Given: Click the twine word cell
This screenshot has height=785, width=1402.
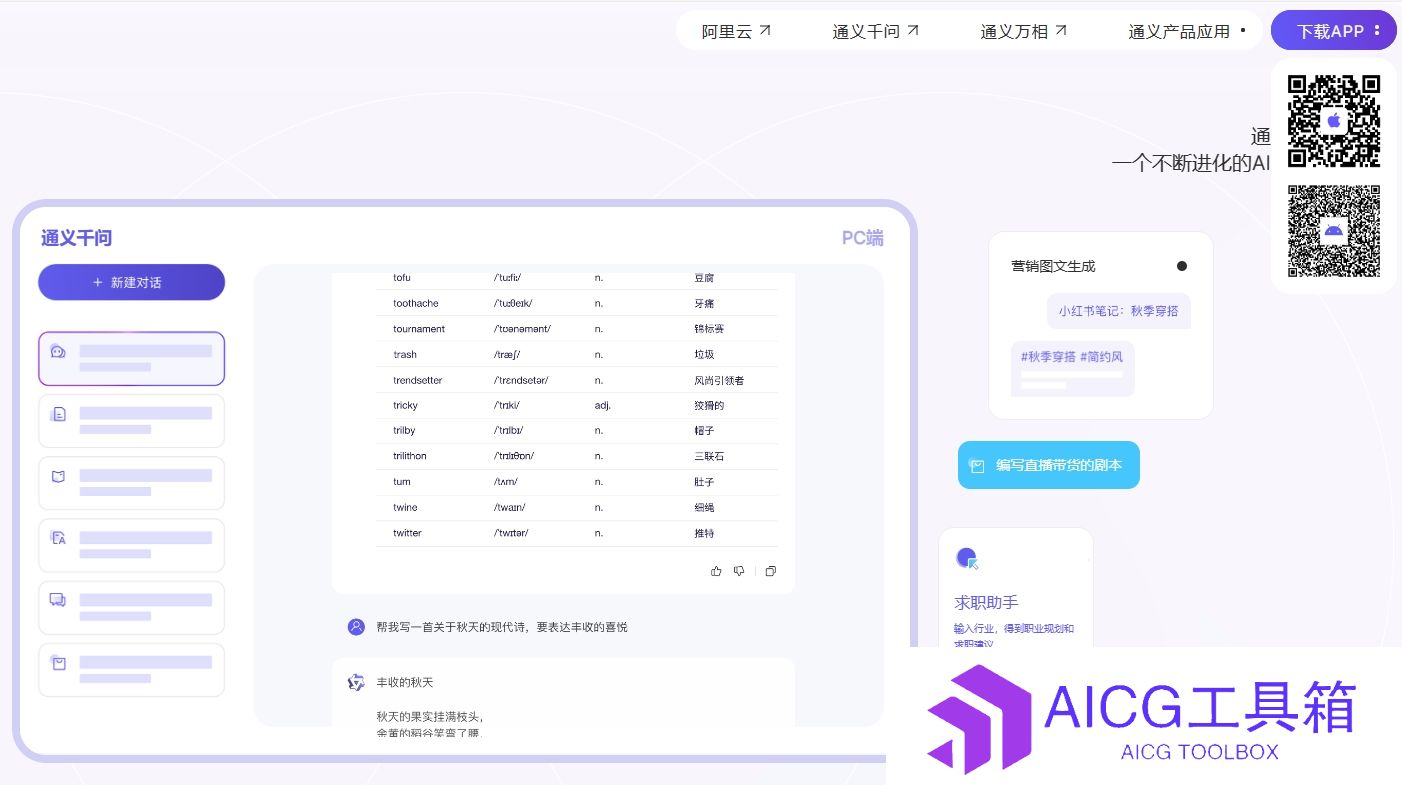Looking at the screenshot, I should [x=405, y=507].
